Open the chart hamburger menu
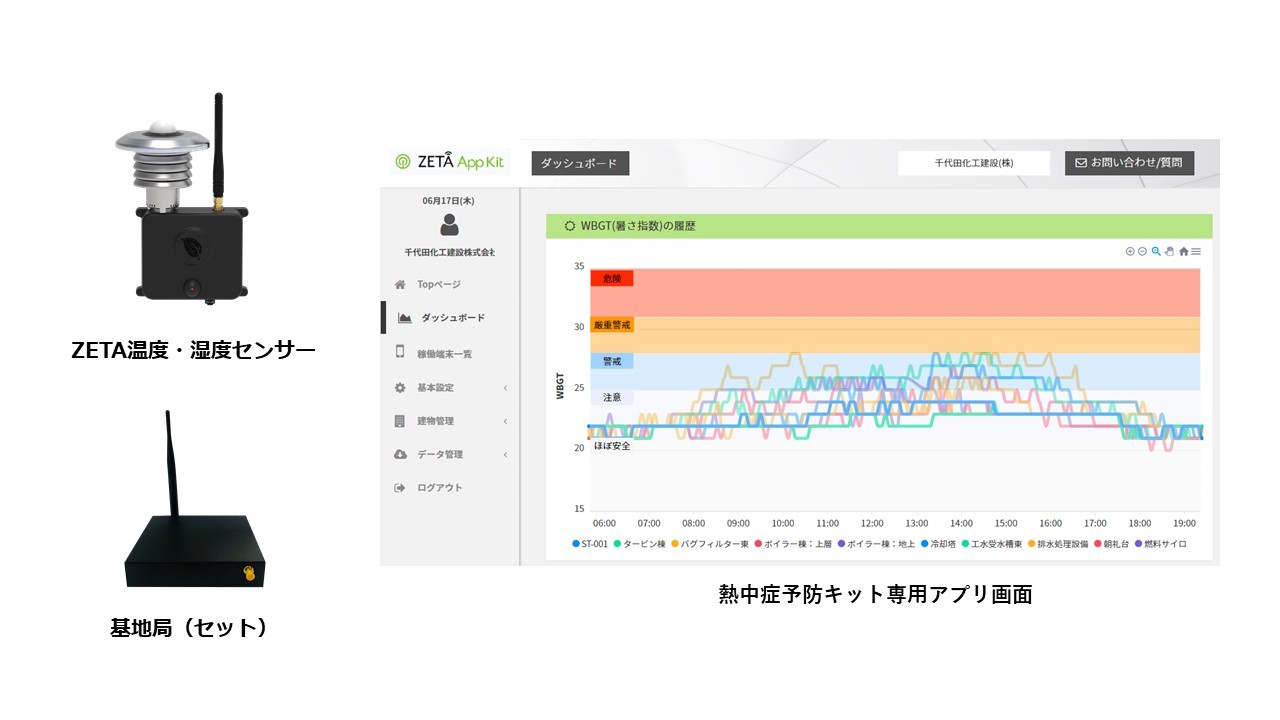The height and width of the screenshot is (720, 1280). click(1196, 251)
